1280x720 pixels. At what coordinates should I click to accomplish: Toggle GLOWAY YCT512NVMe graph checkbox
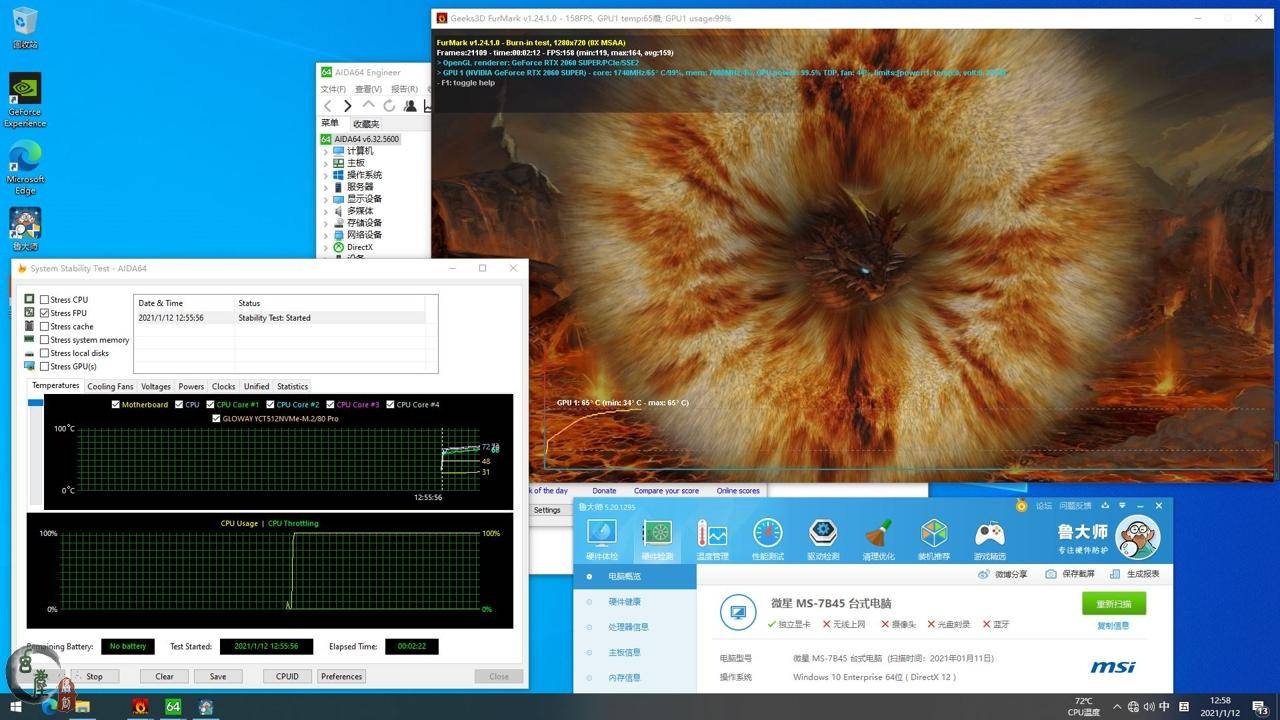(216, 418)
